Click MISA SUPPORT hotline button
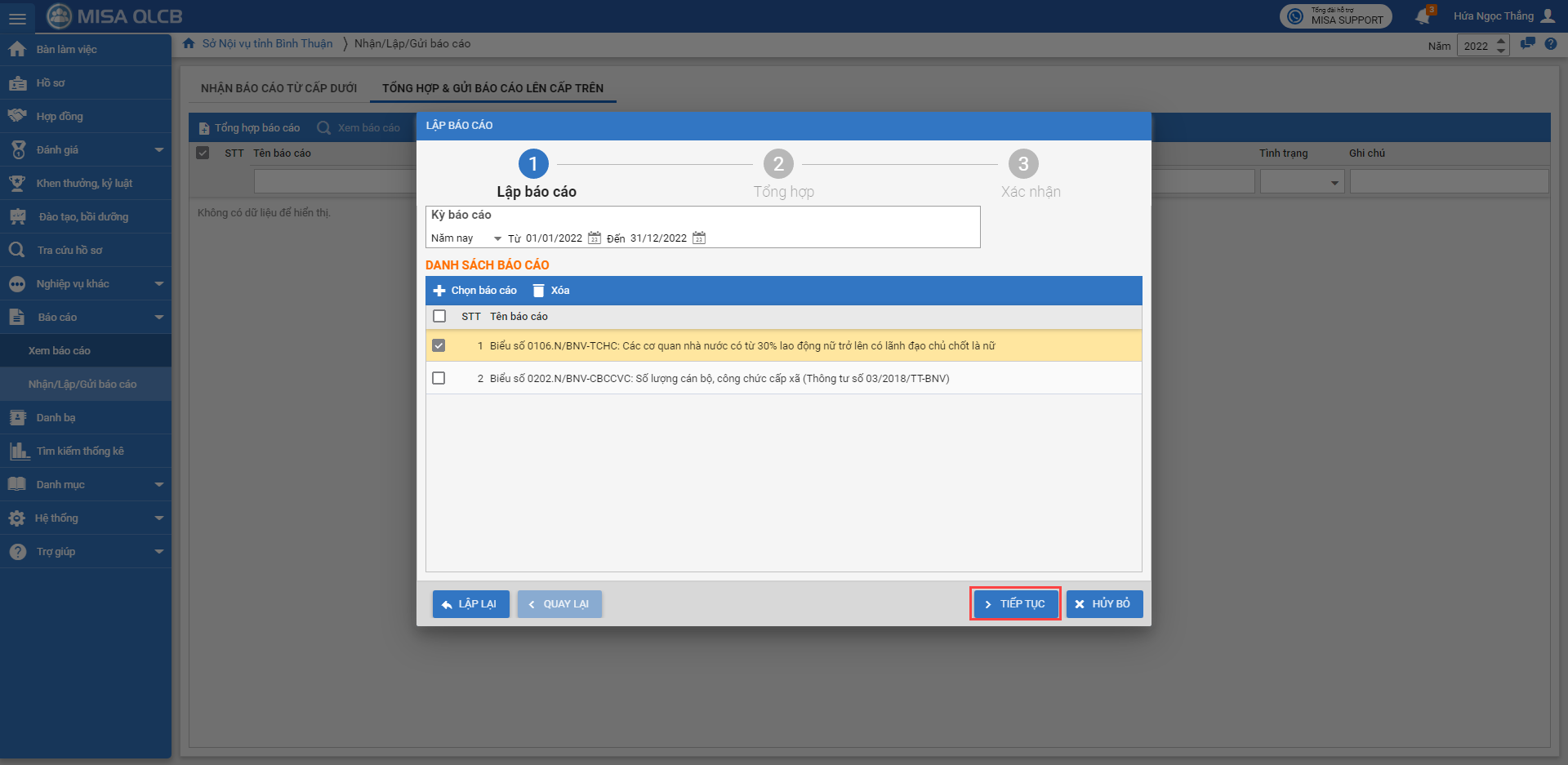The width and height of the screenshot is (1568, 765). pyautogui.click(x=1335, y=16)
